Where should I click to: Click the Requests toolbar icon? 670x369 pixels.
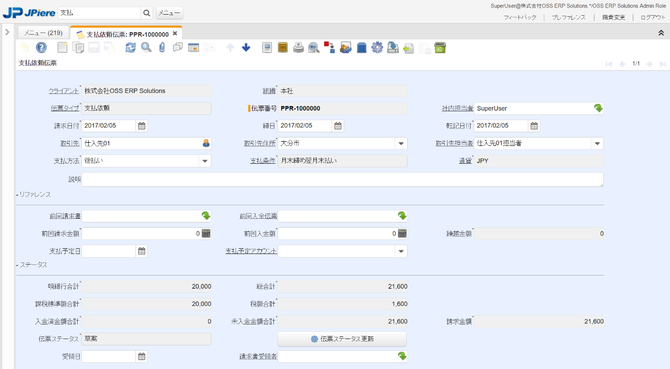click(x=346, y=47)
